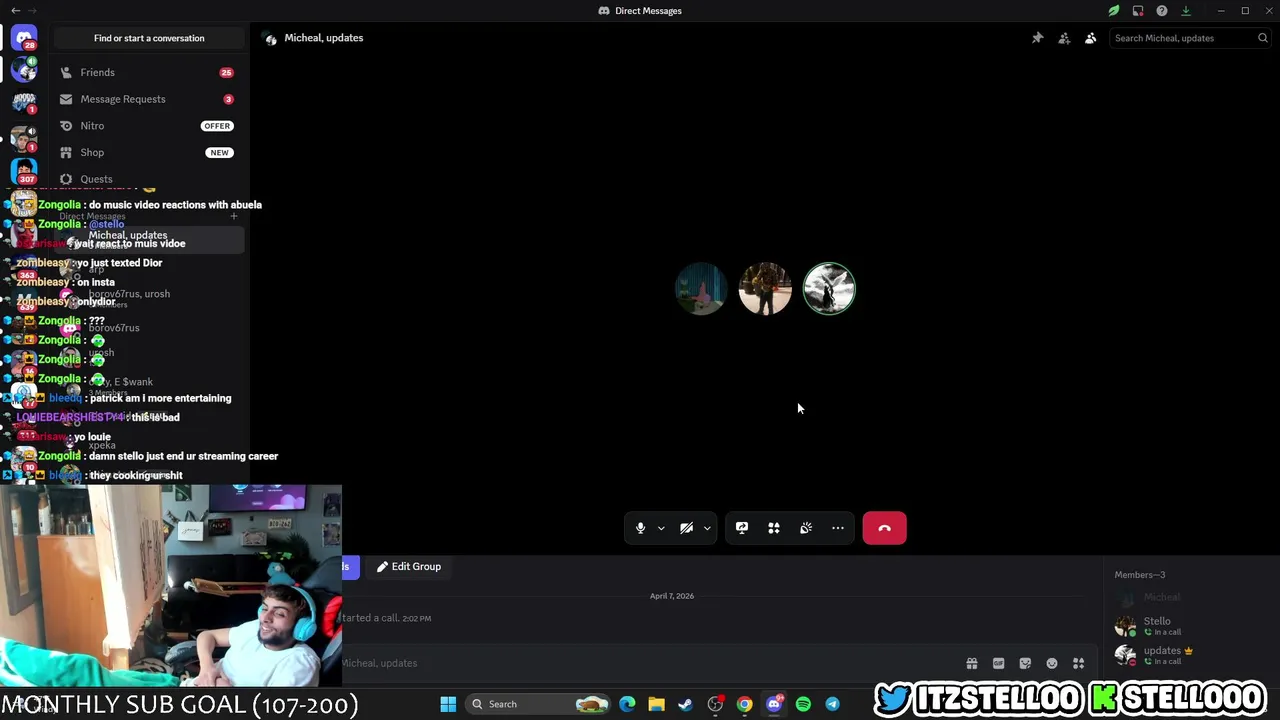Click the green leaf icon in title bar

[1114, 11]
